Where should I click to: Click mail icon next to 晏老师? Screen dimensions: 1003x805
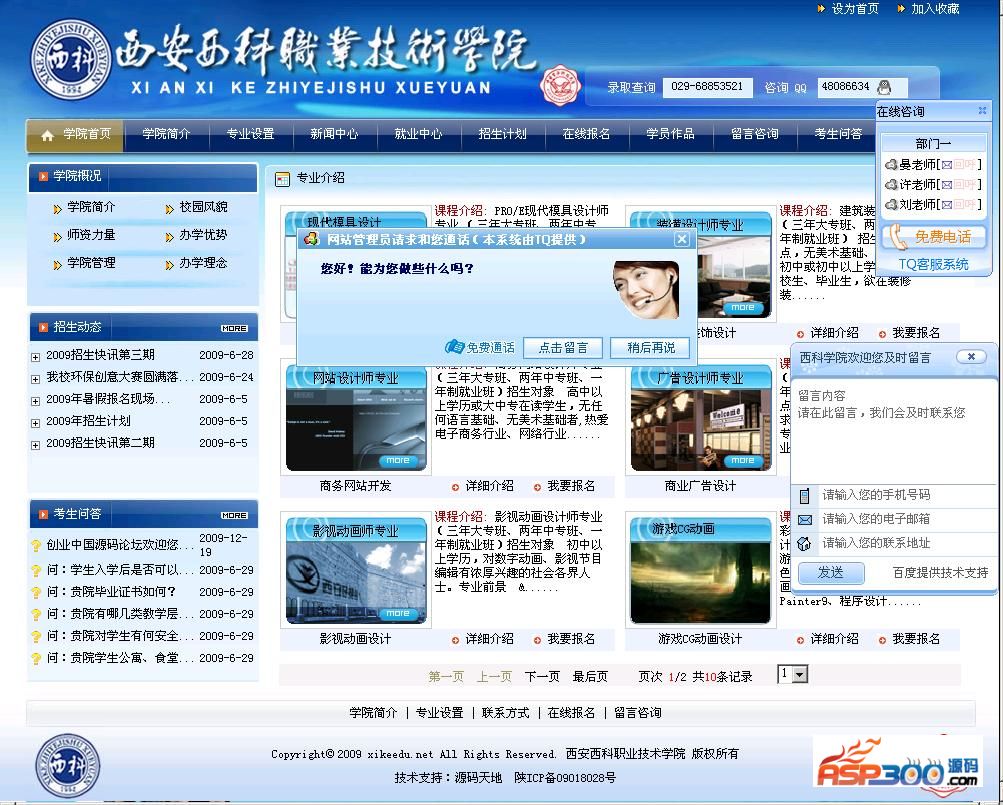947,165
